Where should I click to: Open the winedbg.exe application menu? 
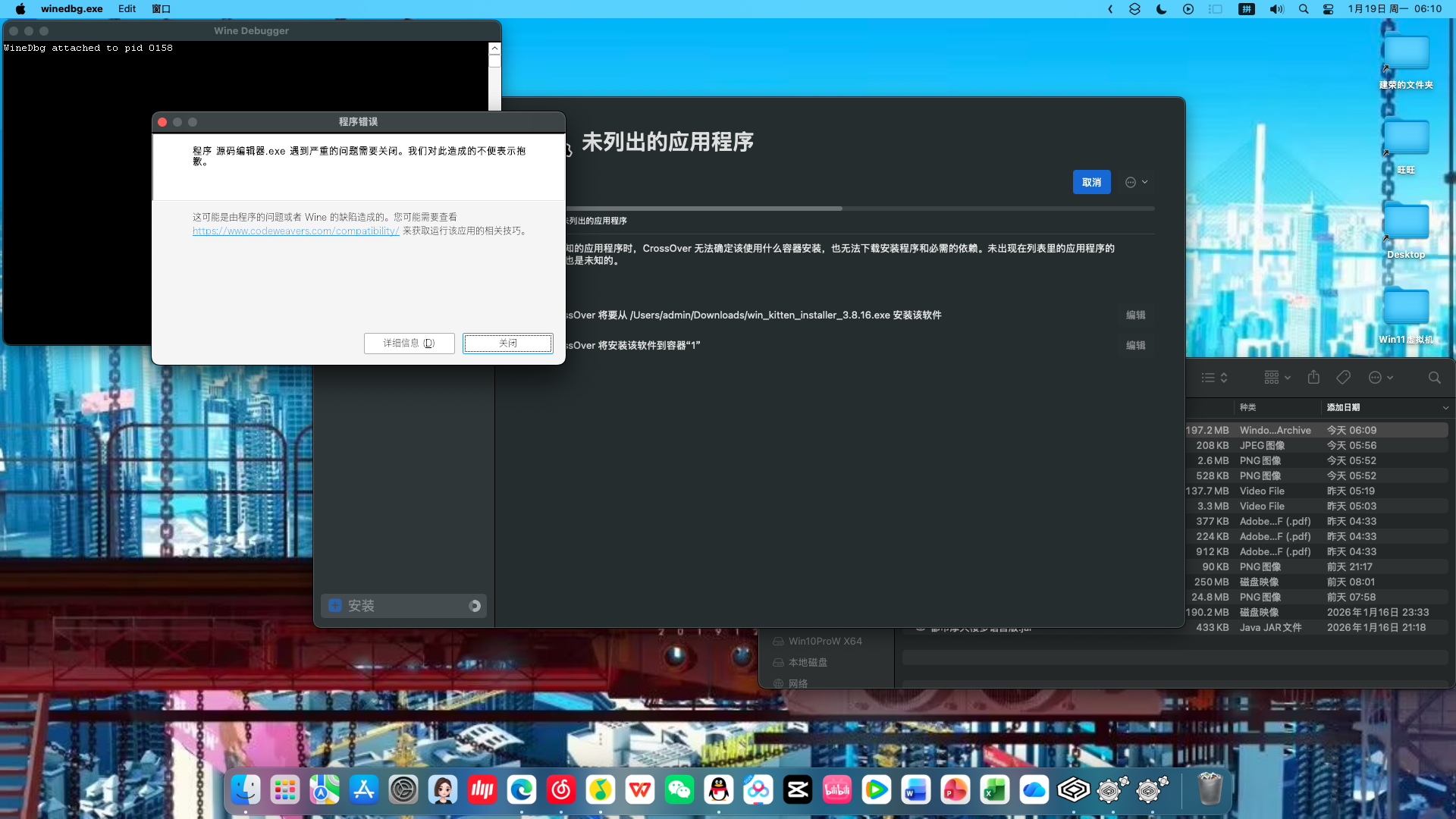coord(72,9)
